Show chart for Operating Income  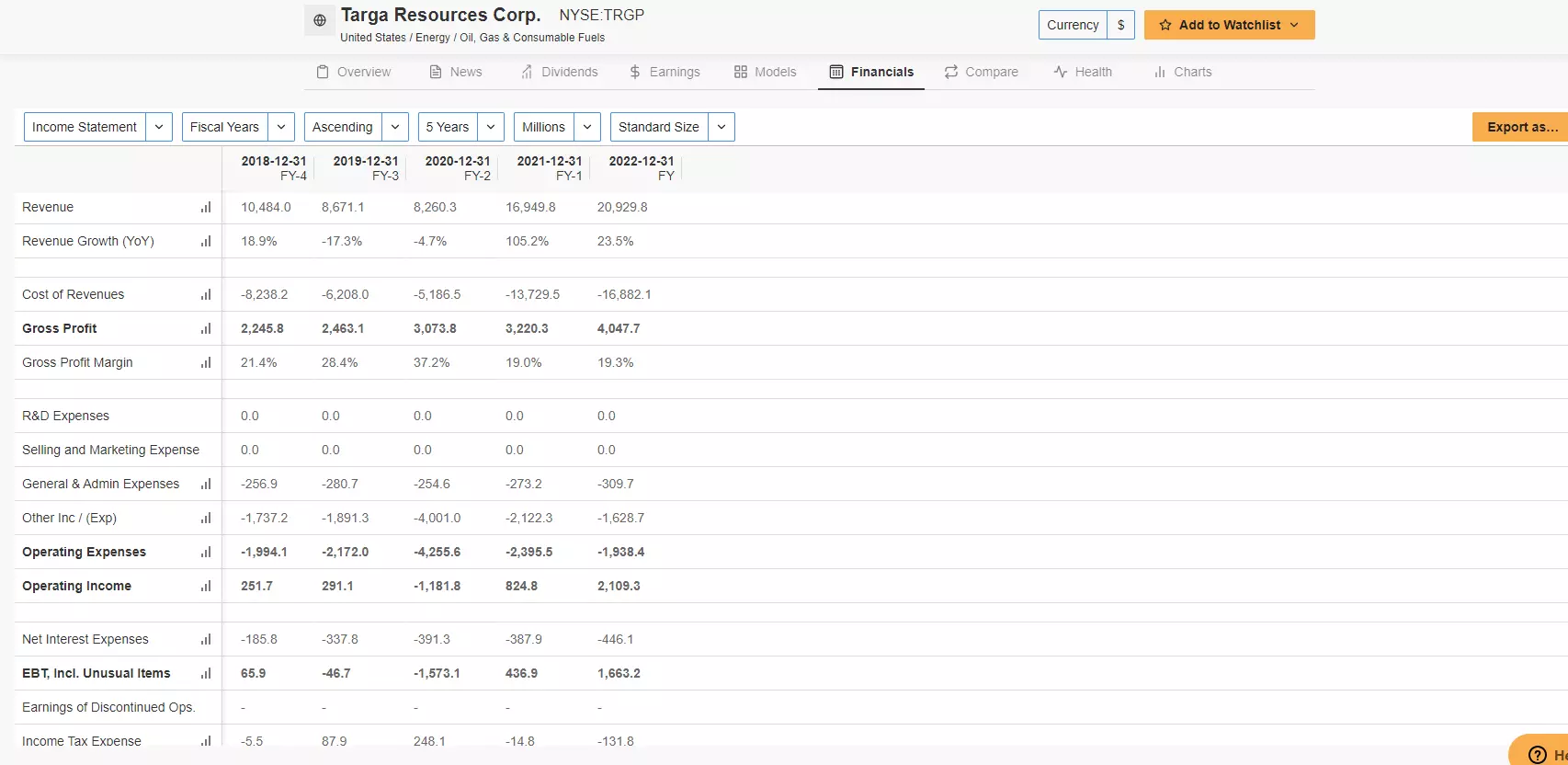(x=206, y=587)
